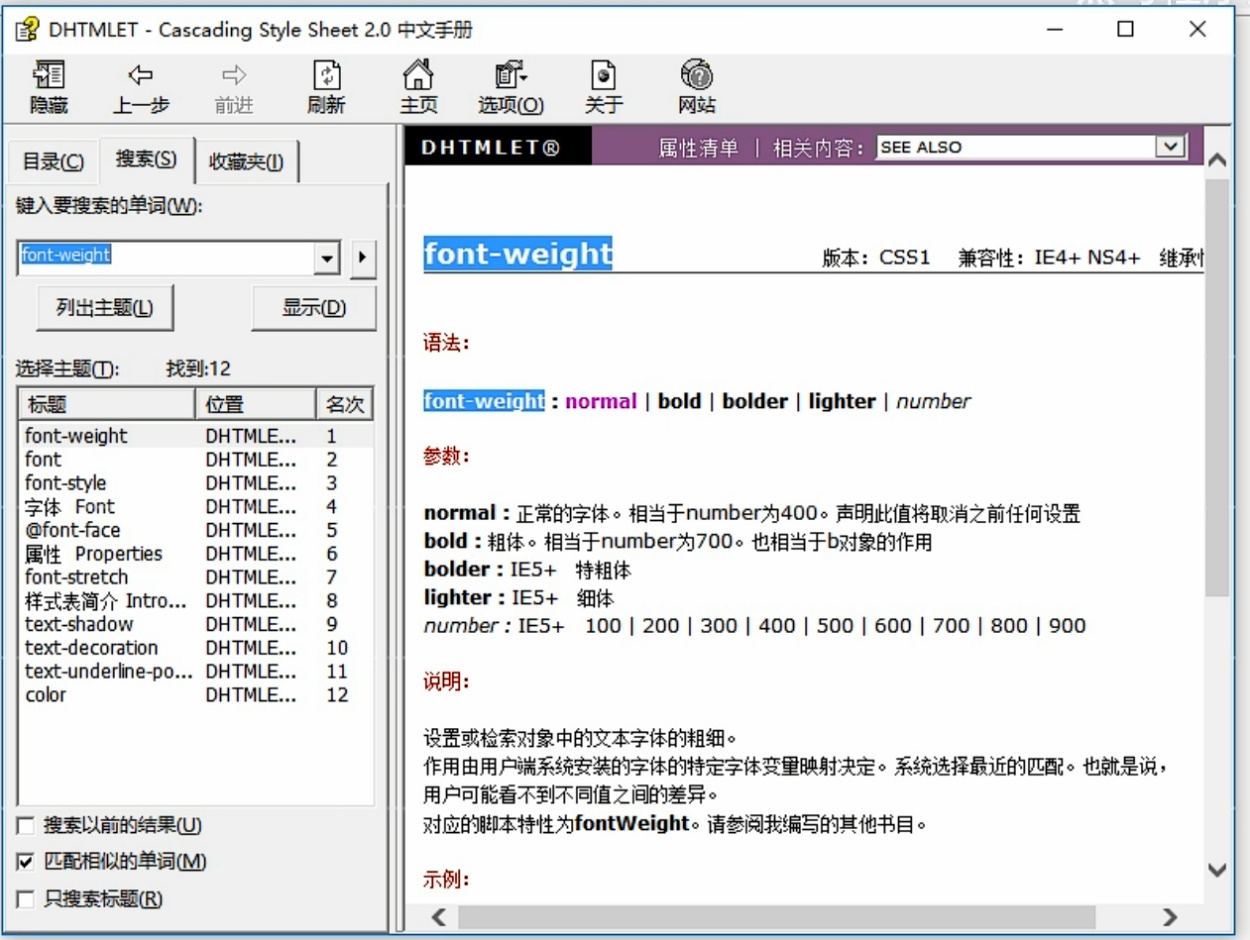Go back with the 上一步 toolbar icon
1250x940 pixels.
pos(140,87)
